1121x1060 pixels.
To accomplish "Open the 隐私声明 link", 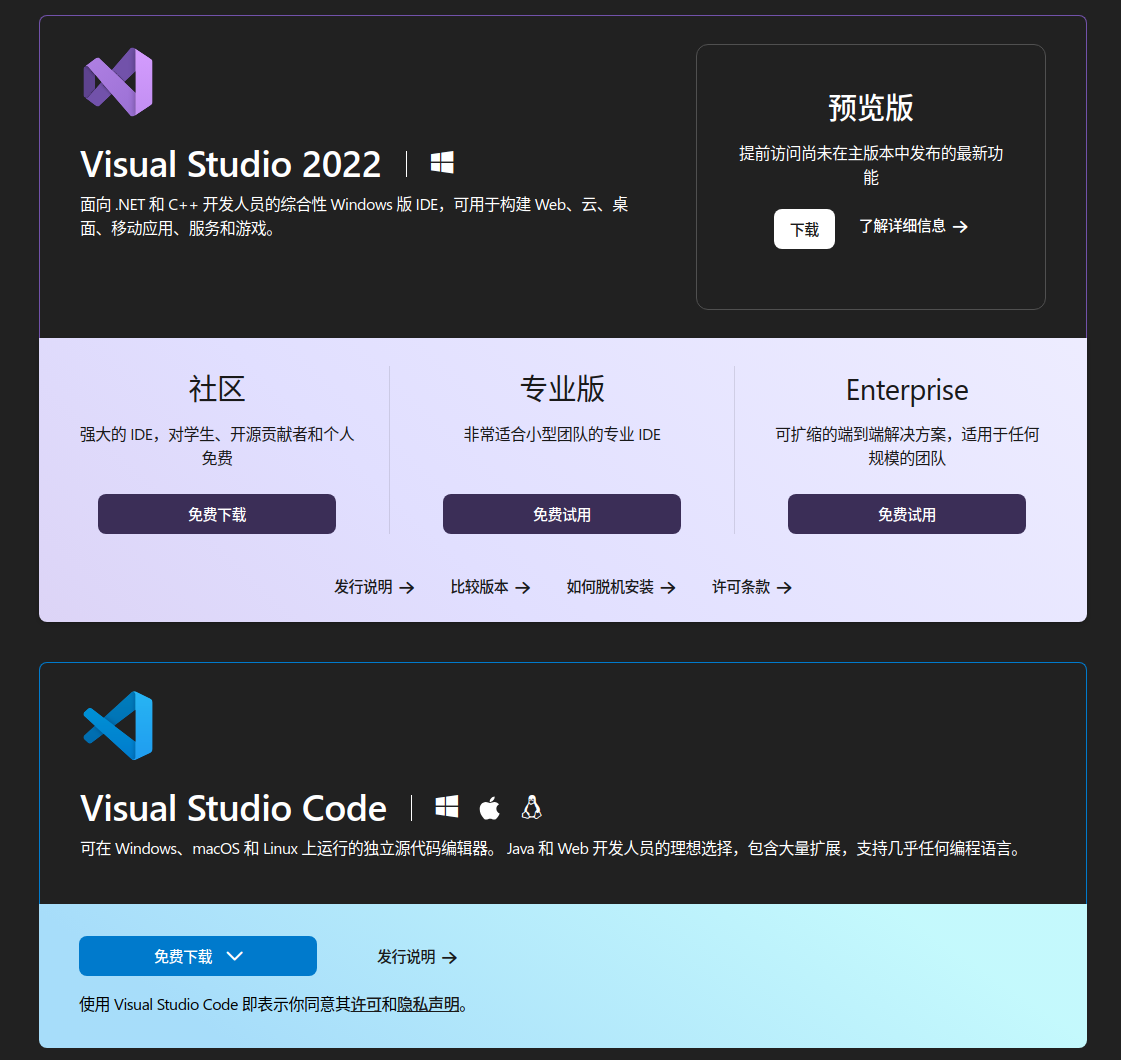I will pos(428,1004).
